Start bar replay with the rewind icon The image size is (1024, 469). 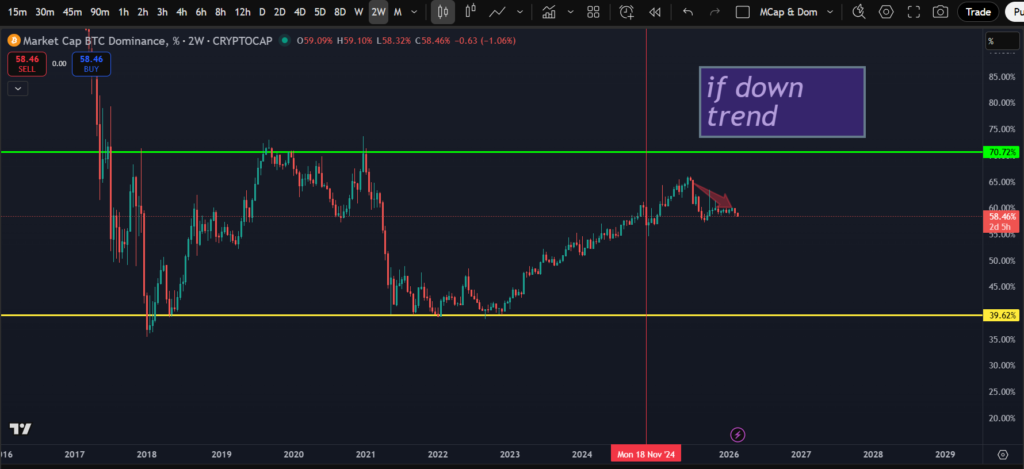(655, 12)
